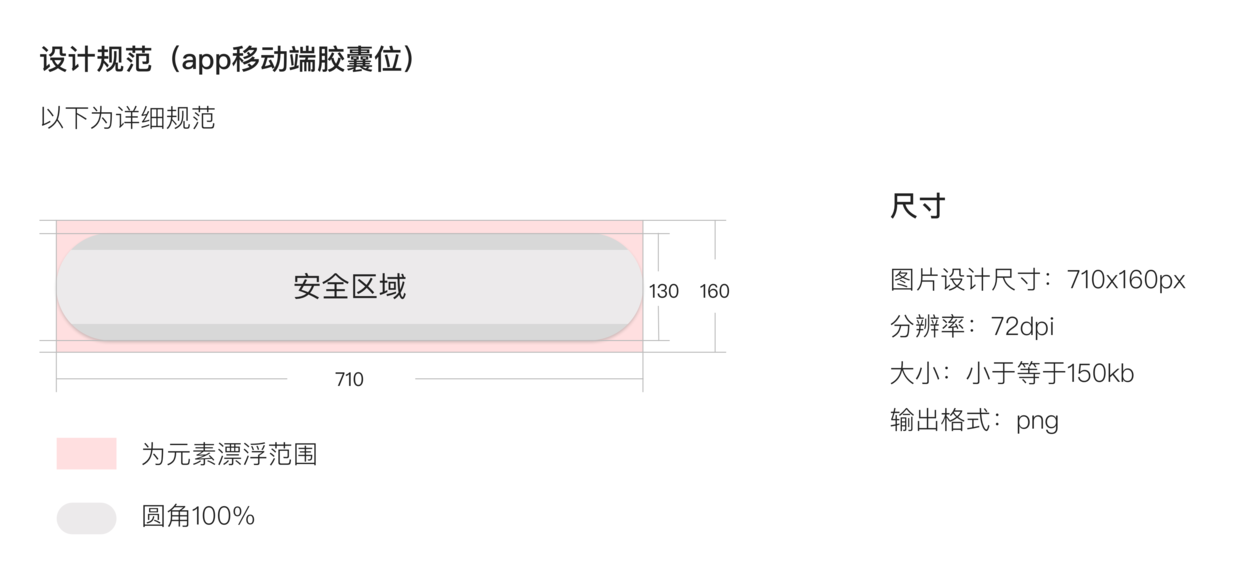Click the gray rounded corner legend swatch
The height and width of the screenshot is (577, 1240).
coord(86,517)
